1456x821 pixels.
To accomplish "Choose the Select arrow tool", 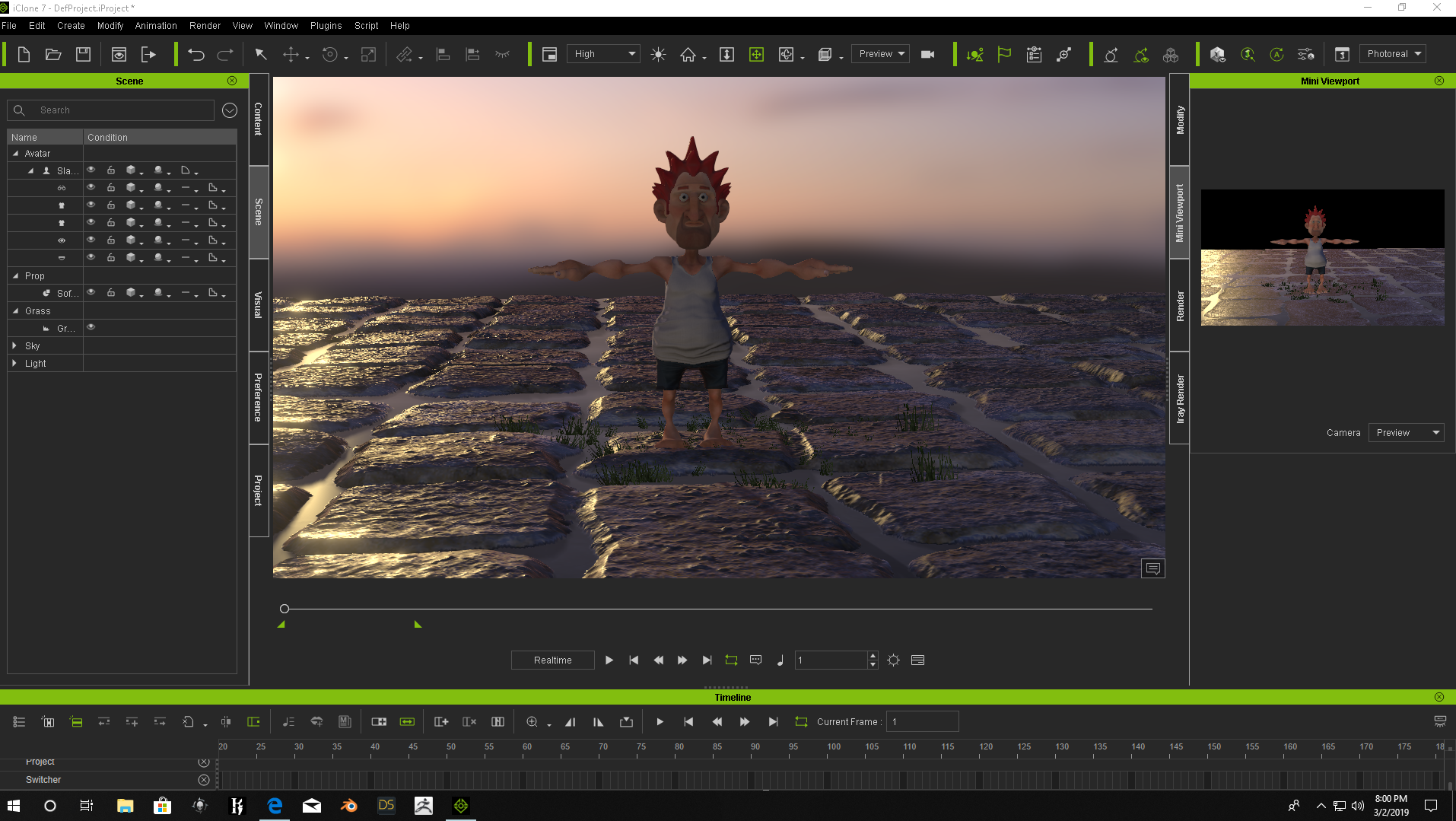I will [261, 54].
